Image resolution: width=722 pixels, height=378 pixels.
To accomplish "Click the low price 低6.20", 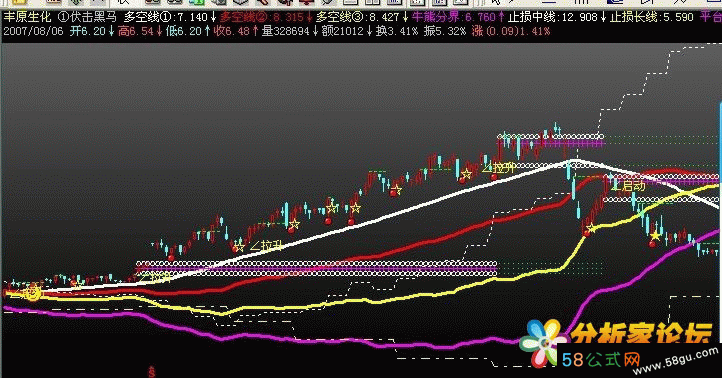I will click(x=188, y=31).
